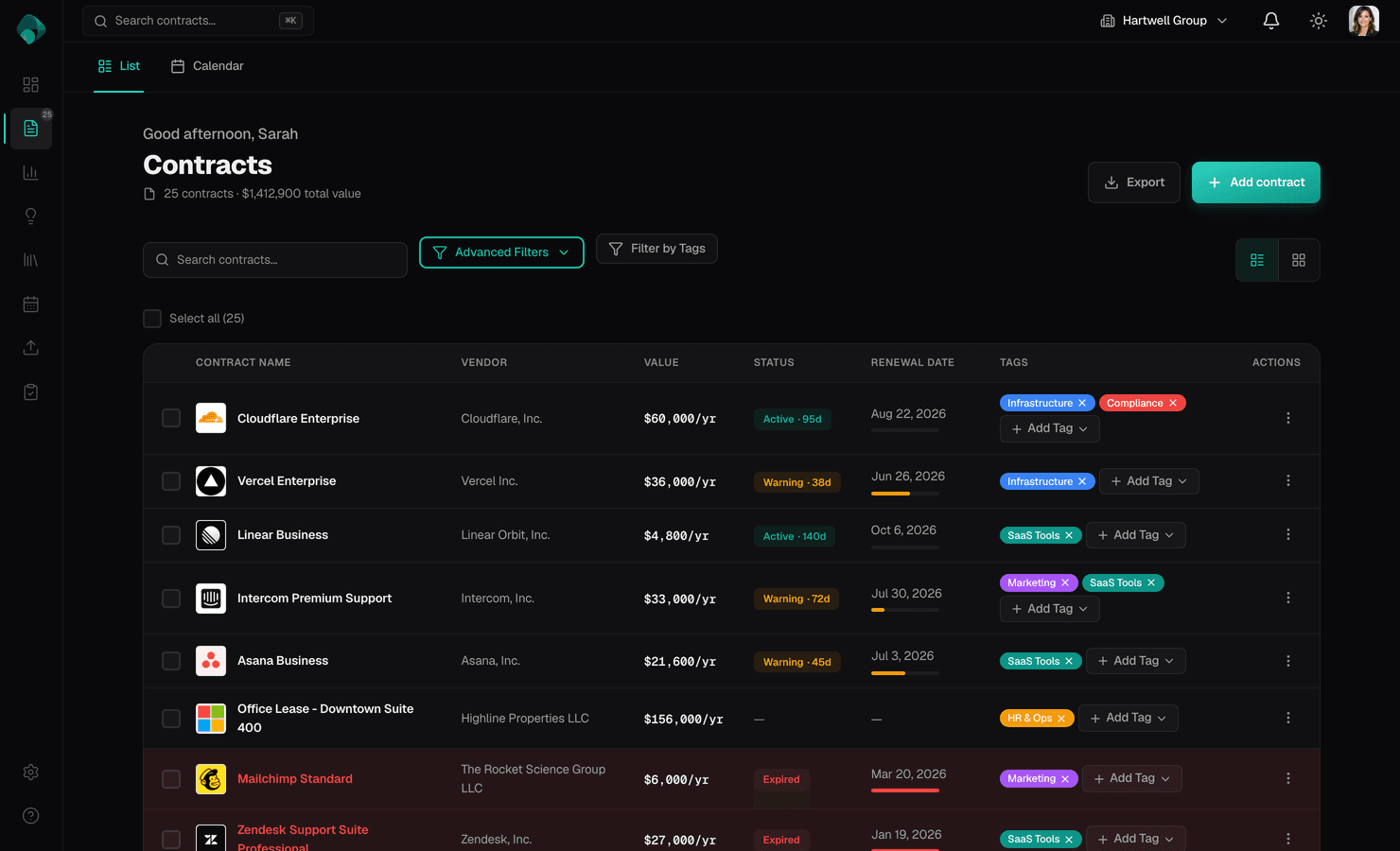
Task: Open the Zendesk Support Suite Professional contract
Action: tap(303, 839)
